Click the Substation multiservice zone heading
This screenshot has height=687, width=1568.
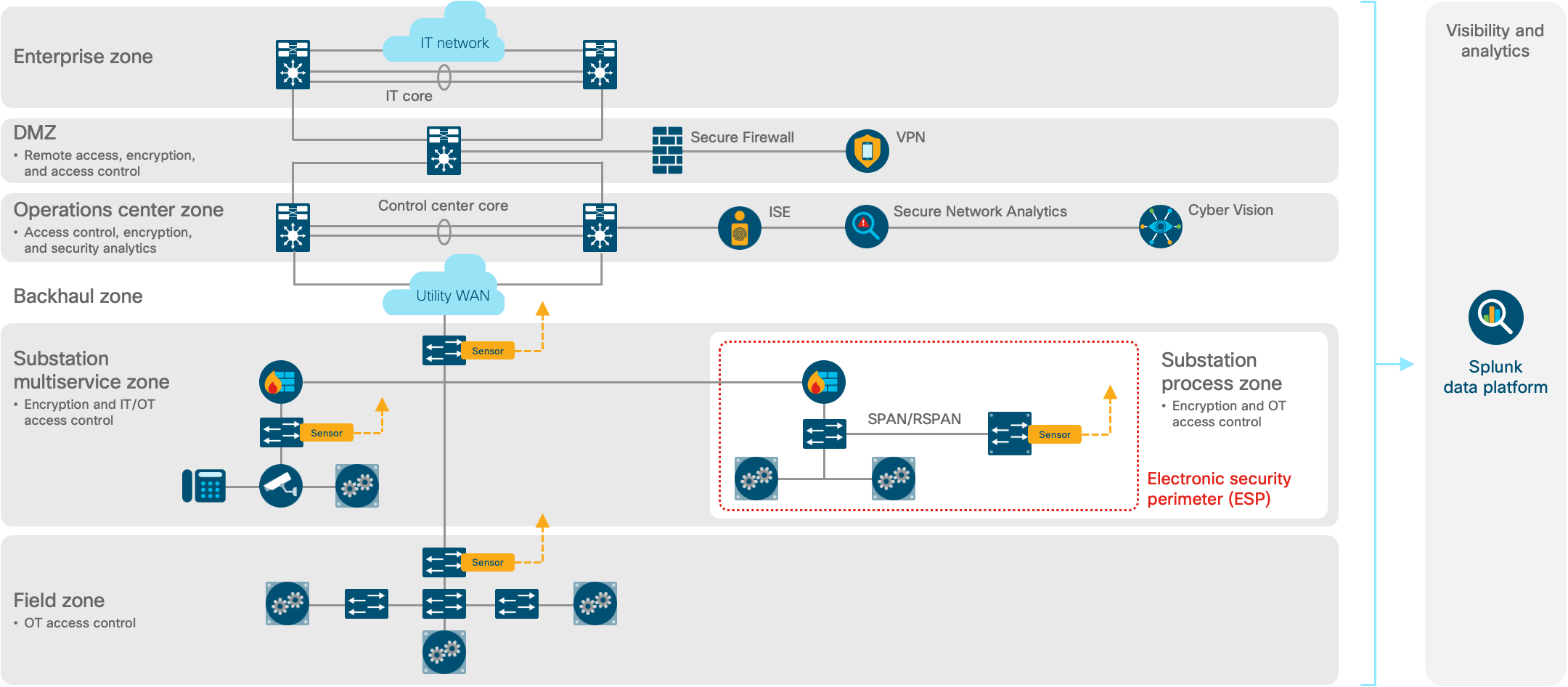[x=91, y=370]
